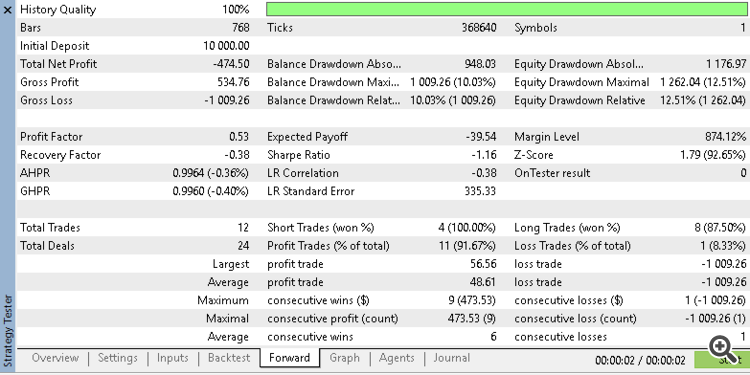Select the Forward tab
The height and width of the screenshot is (375, 750).
click(289, 358)
